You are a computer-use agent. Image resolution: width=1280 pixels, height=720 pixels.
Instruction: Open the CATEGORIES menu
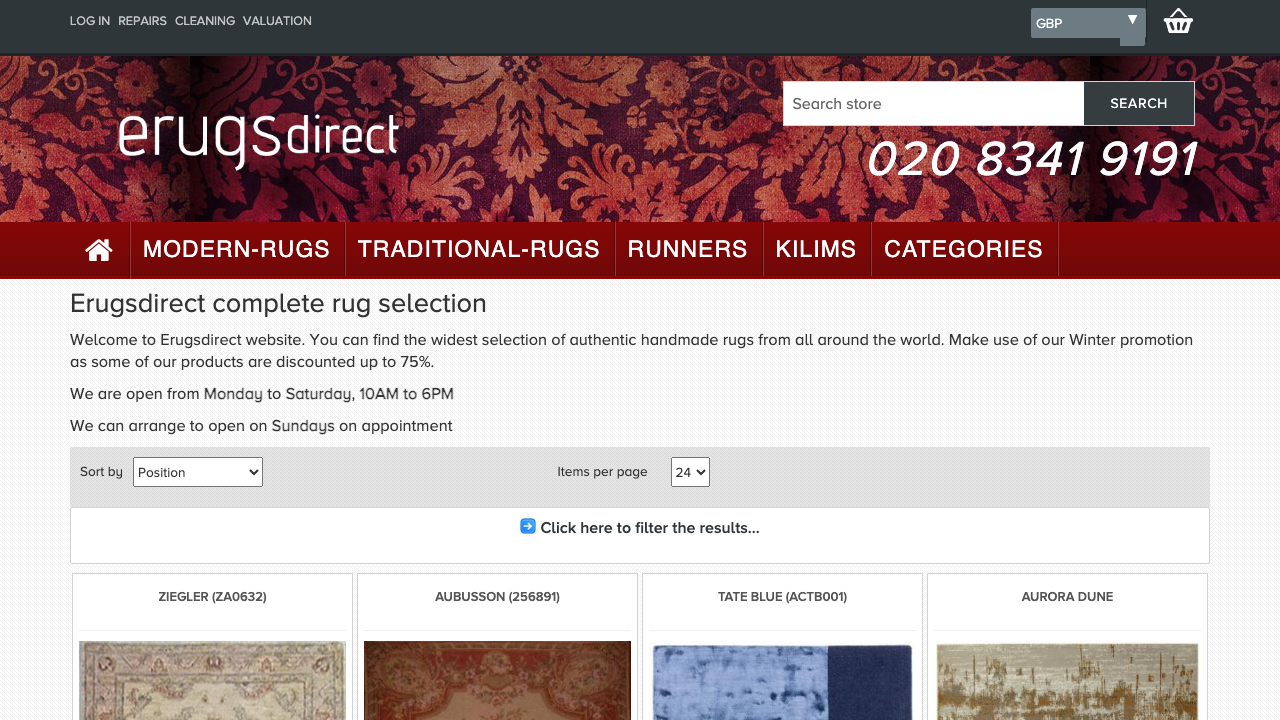click(x=964, y=249)
